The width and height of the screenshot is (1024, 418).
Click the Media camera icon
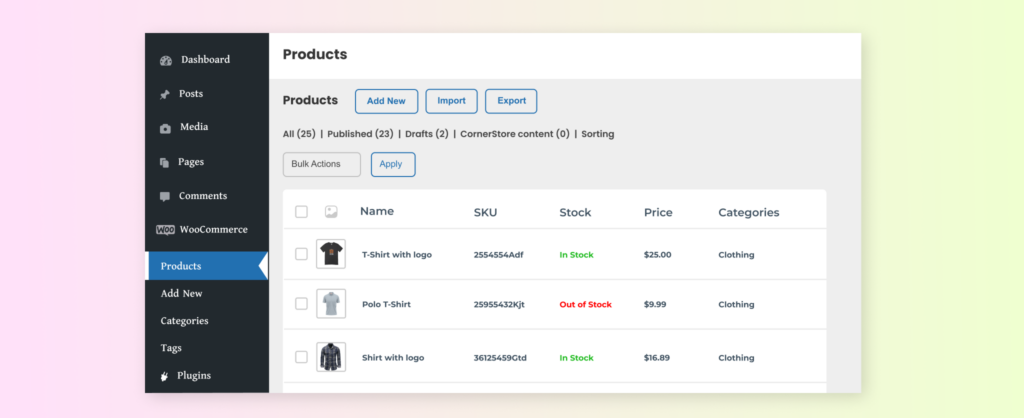click(165, 128)
